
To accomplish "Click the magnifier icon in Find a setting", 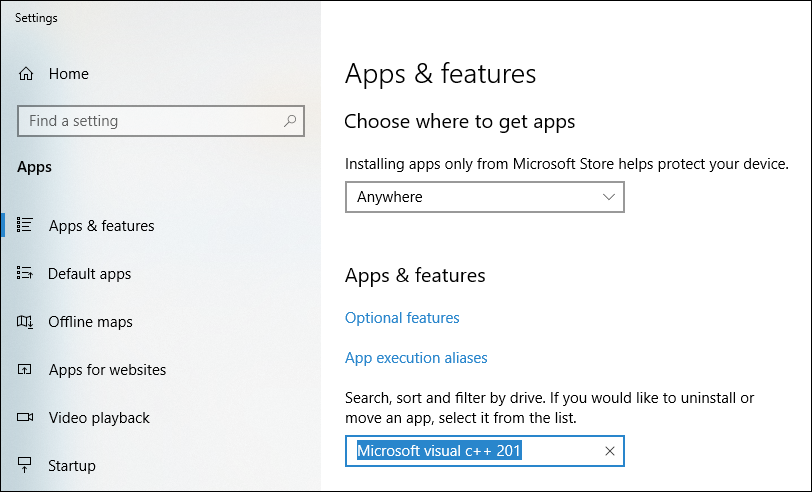I will 290,121.
